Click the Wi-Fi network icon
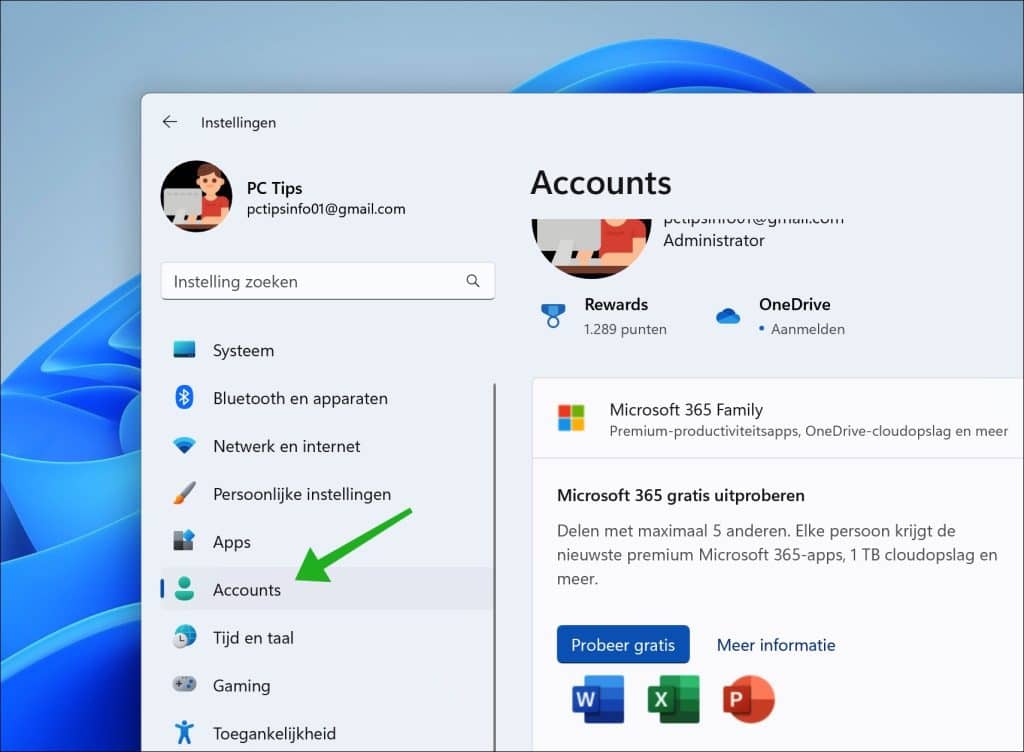Screen dimensions: 1024x752 click(x=184, y=446)
